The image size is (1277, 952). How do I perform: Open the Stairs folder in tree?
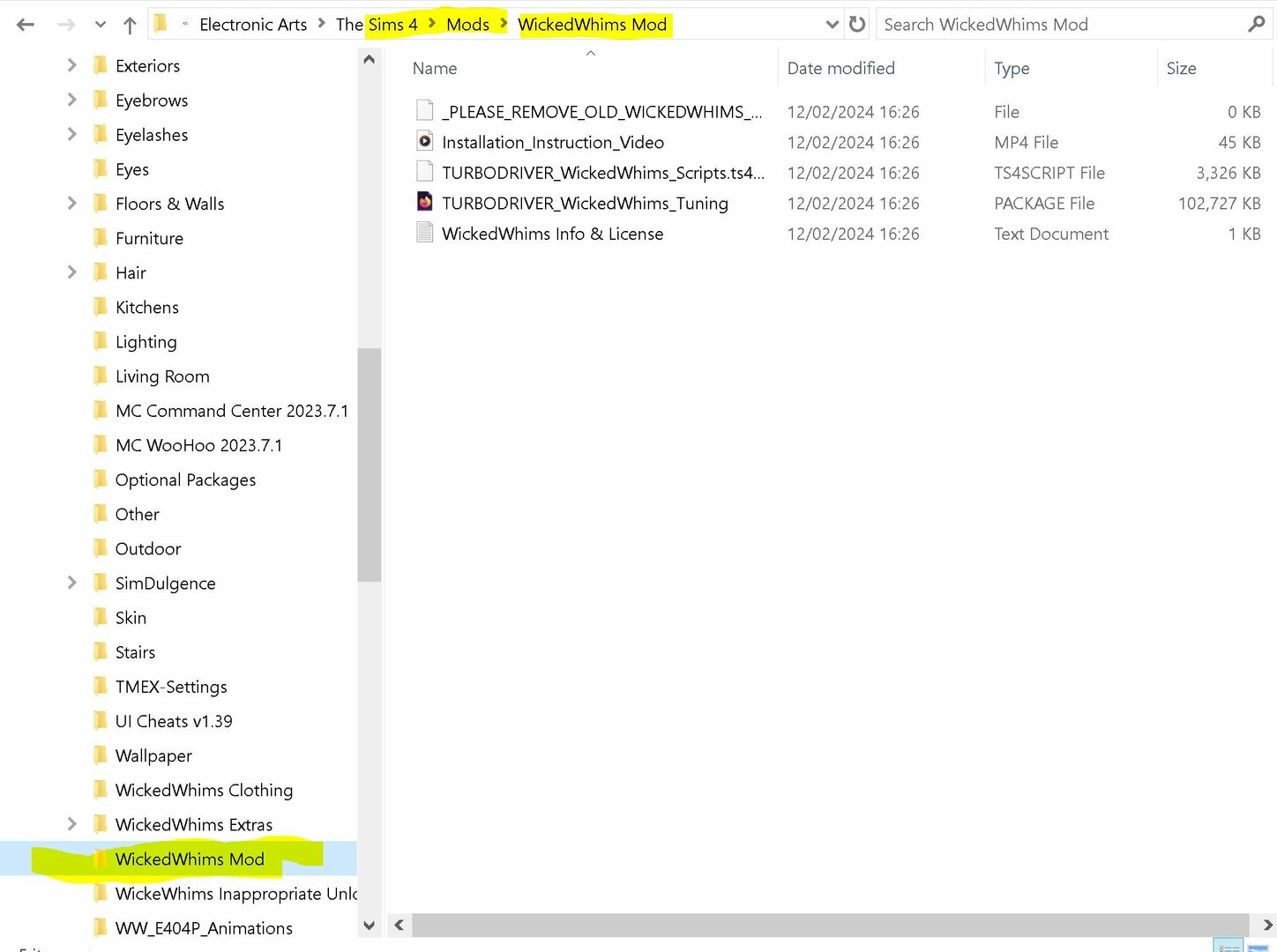click(135, 652)
